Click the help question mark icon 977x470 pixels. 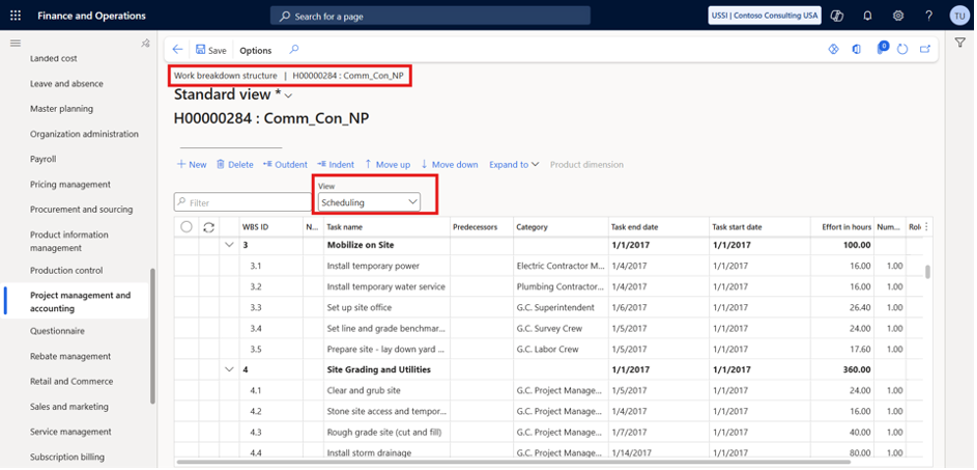click(x=929, y=16)
